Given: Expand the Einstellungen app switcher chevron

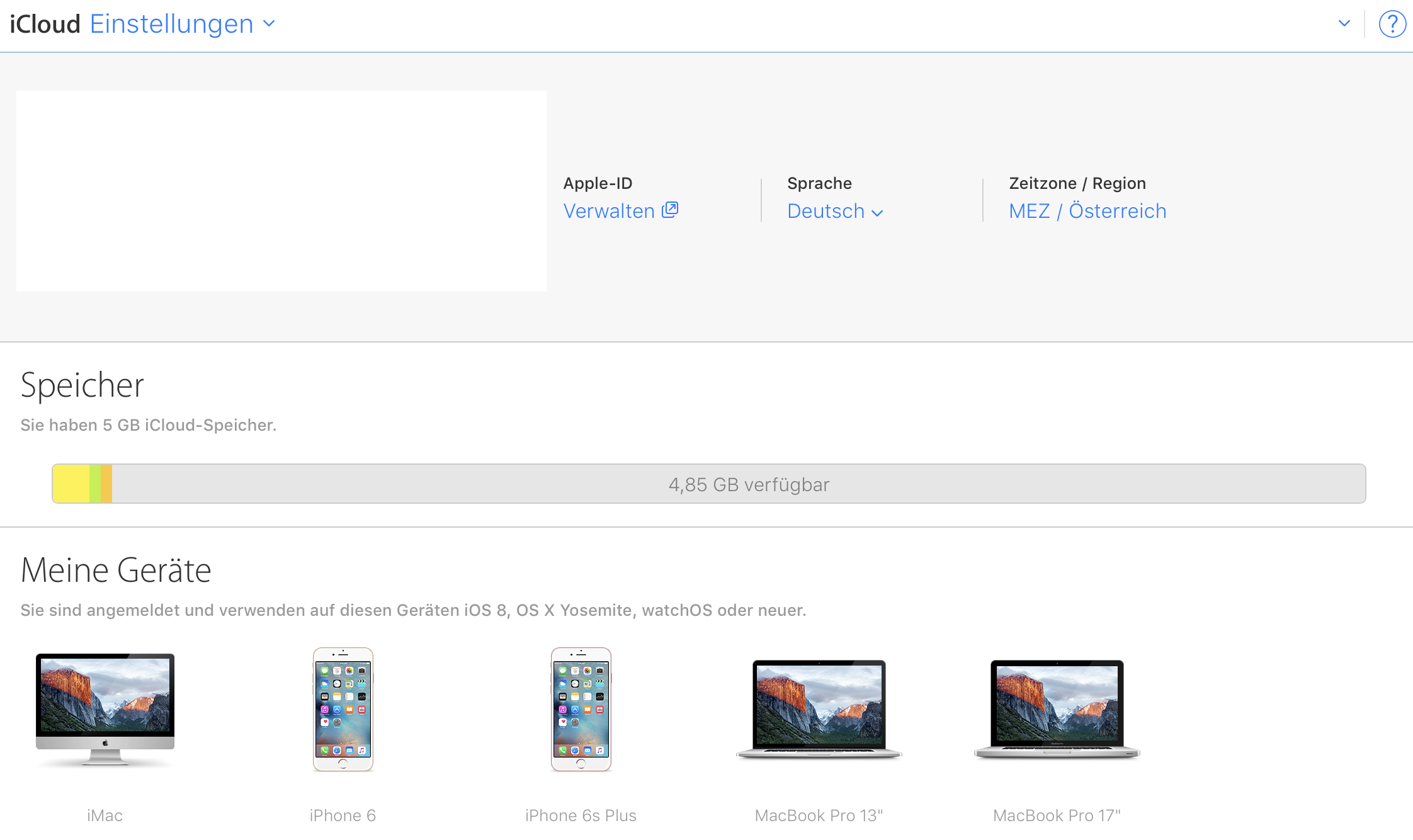Looking at the screenshot, I should point(269,24).
